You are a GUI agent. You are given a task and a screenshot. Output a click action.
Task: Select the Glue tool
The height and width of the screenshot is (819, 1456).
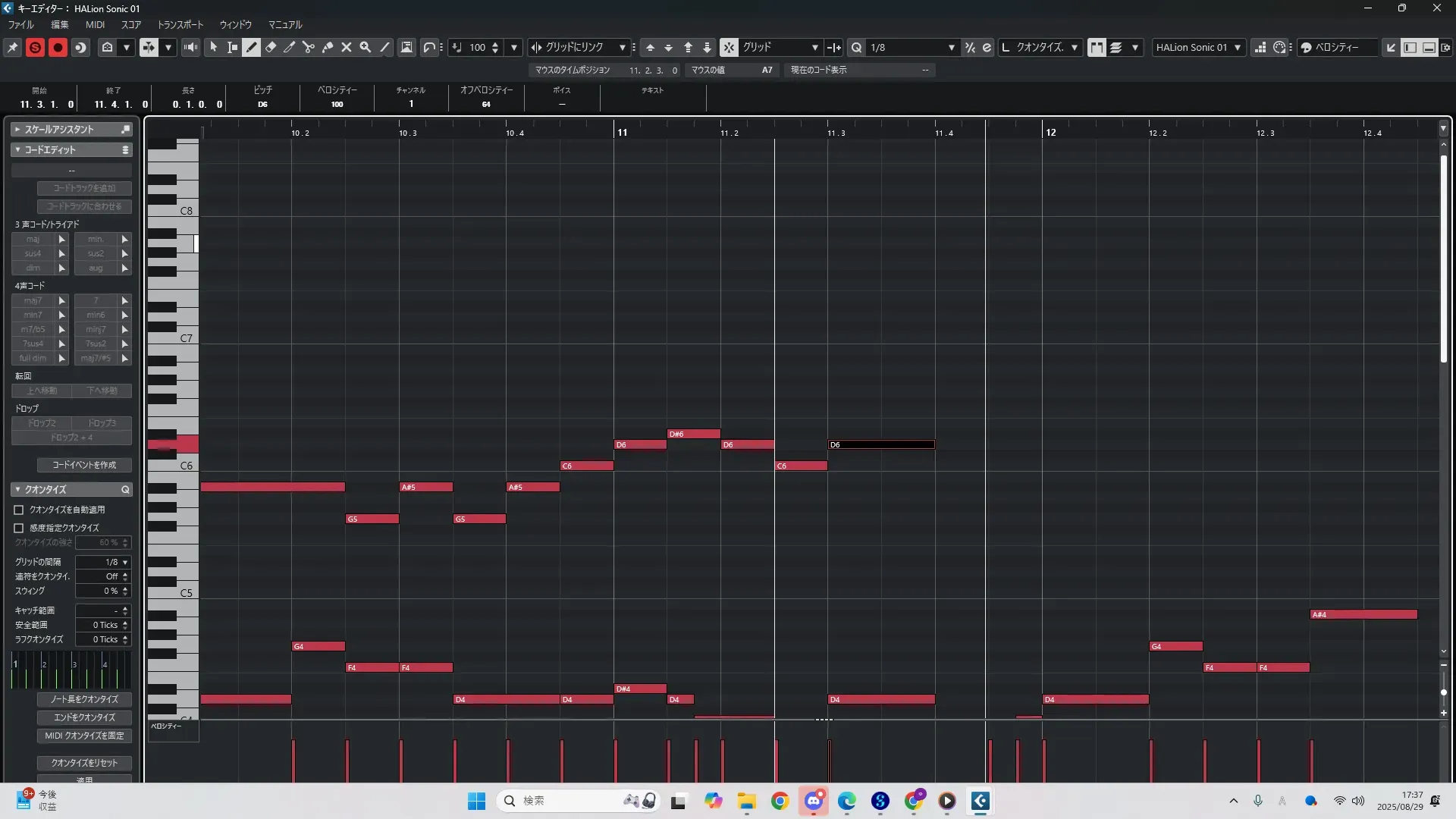[328, 47]
